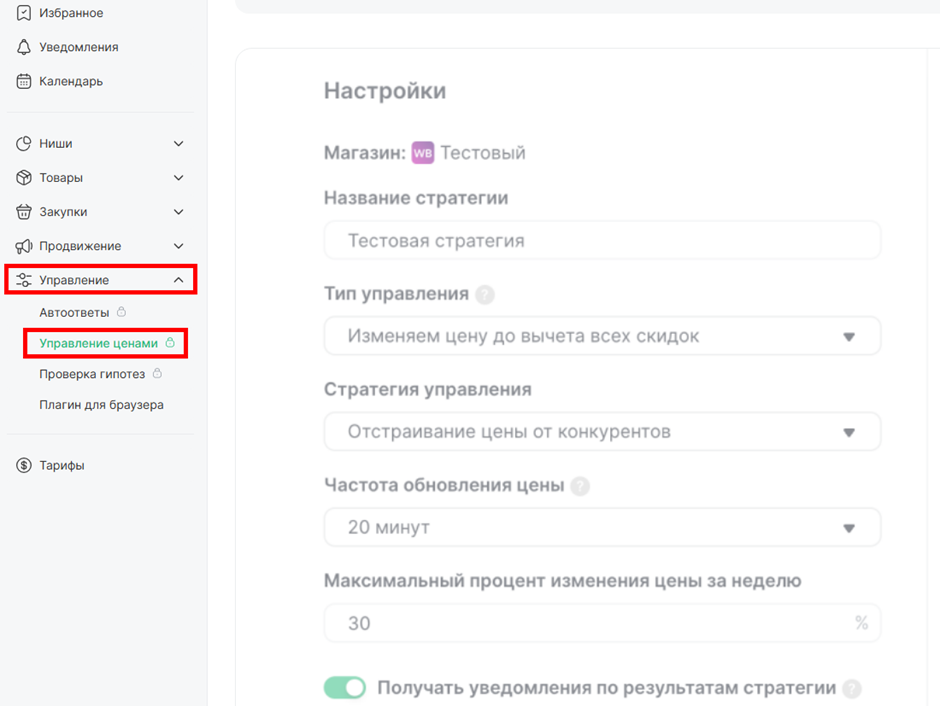This screenshot has width=940, height=706.
Task: Click the max weekly price change percent field
Action: click(x=602, y=623)
